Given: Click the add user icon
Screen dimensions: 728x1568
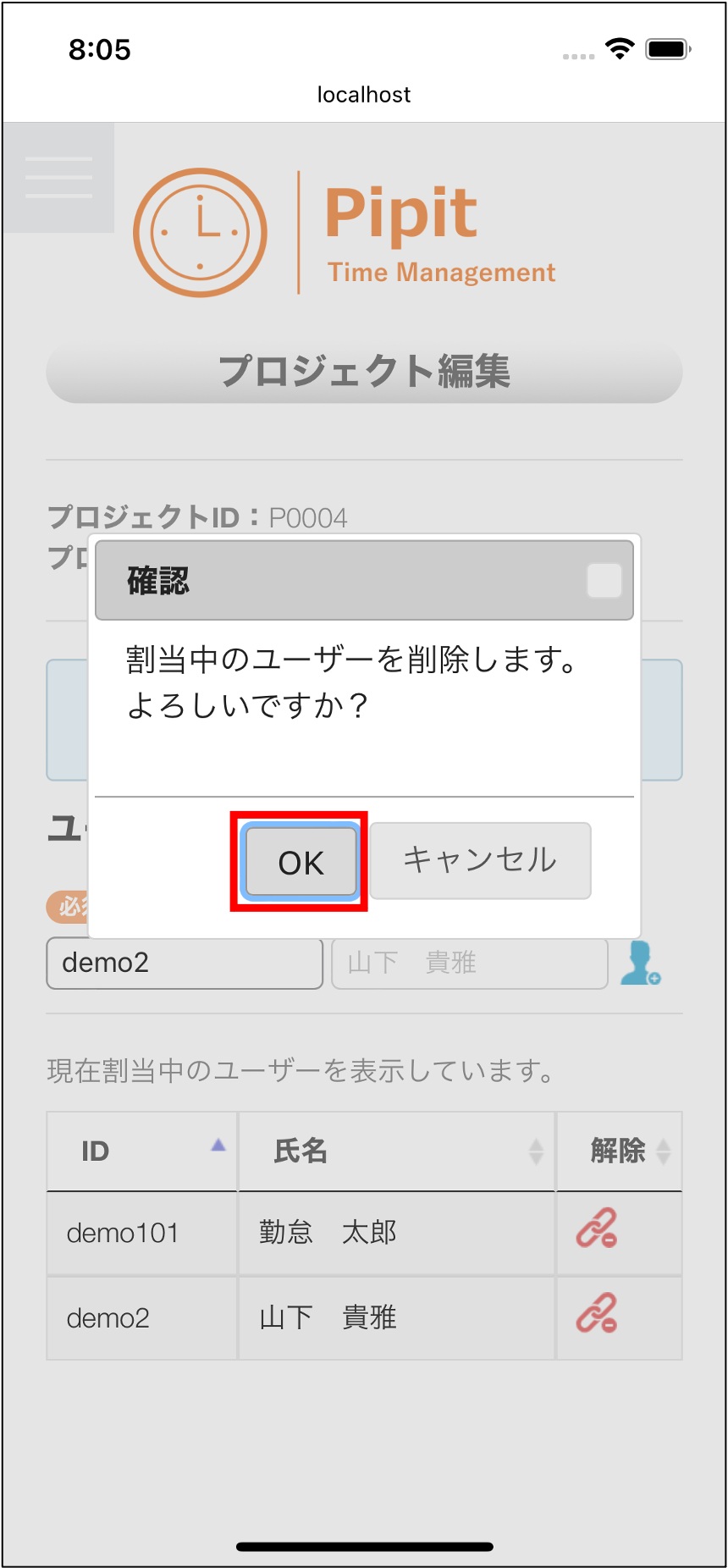Looking at the screenshot, I should [640, 963].
